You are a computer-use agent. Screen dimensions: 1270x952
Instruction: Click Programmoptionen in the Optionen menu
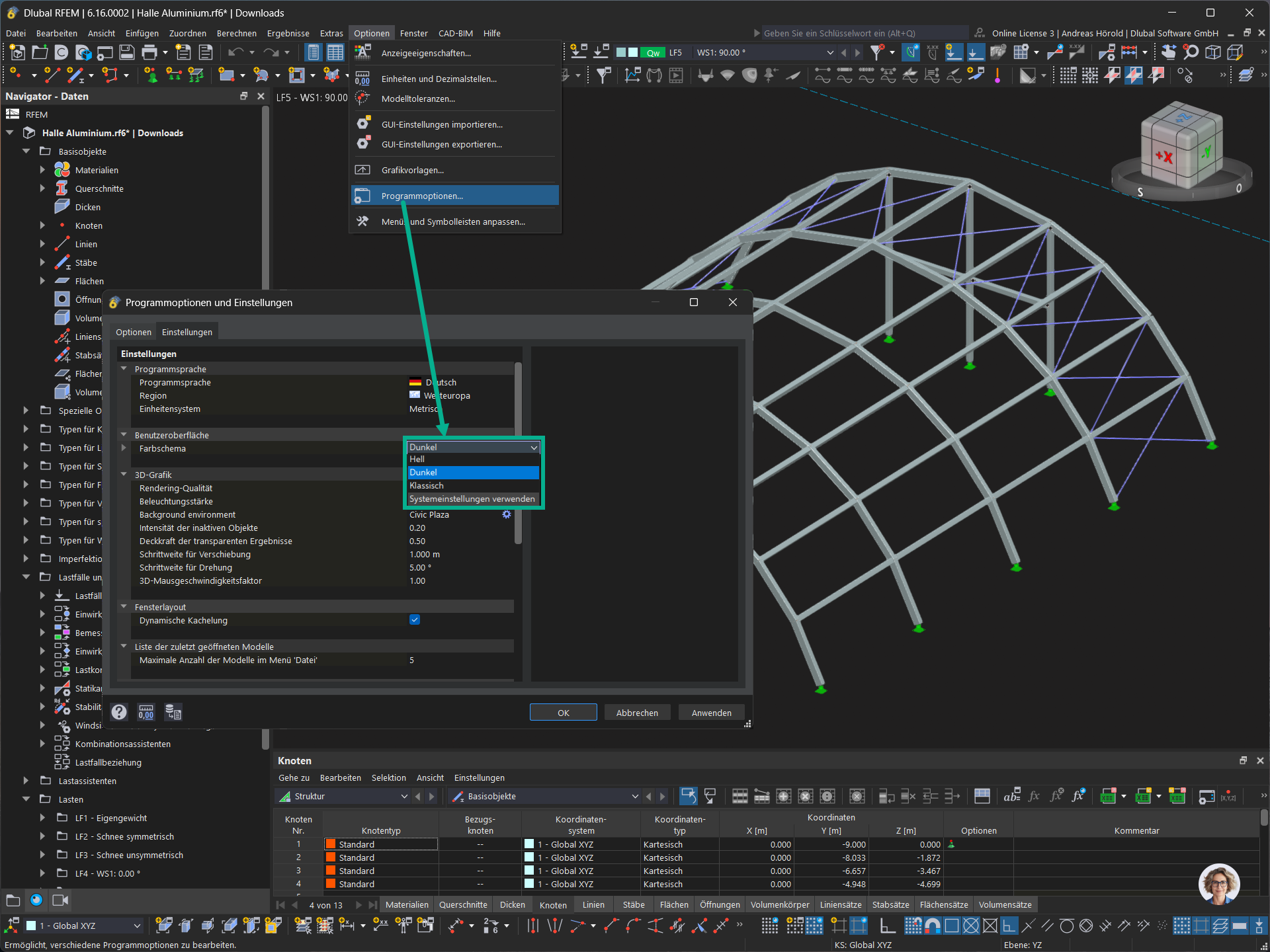pos(455,196)
